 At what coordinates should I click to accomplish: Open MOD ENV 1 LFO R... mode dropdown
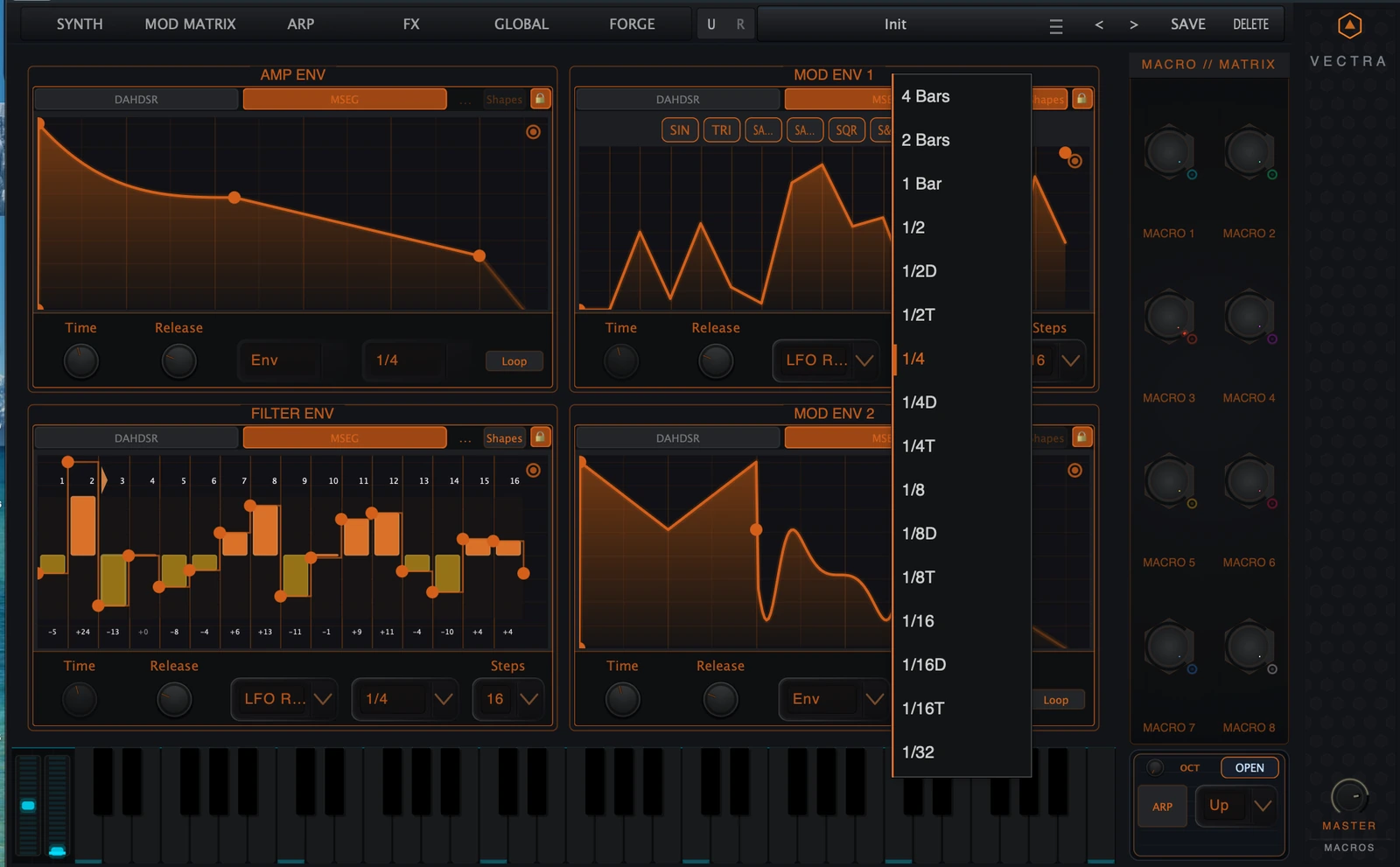[x=826, y=360]
